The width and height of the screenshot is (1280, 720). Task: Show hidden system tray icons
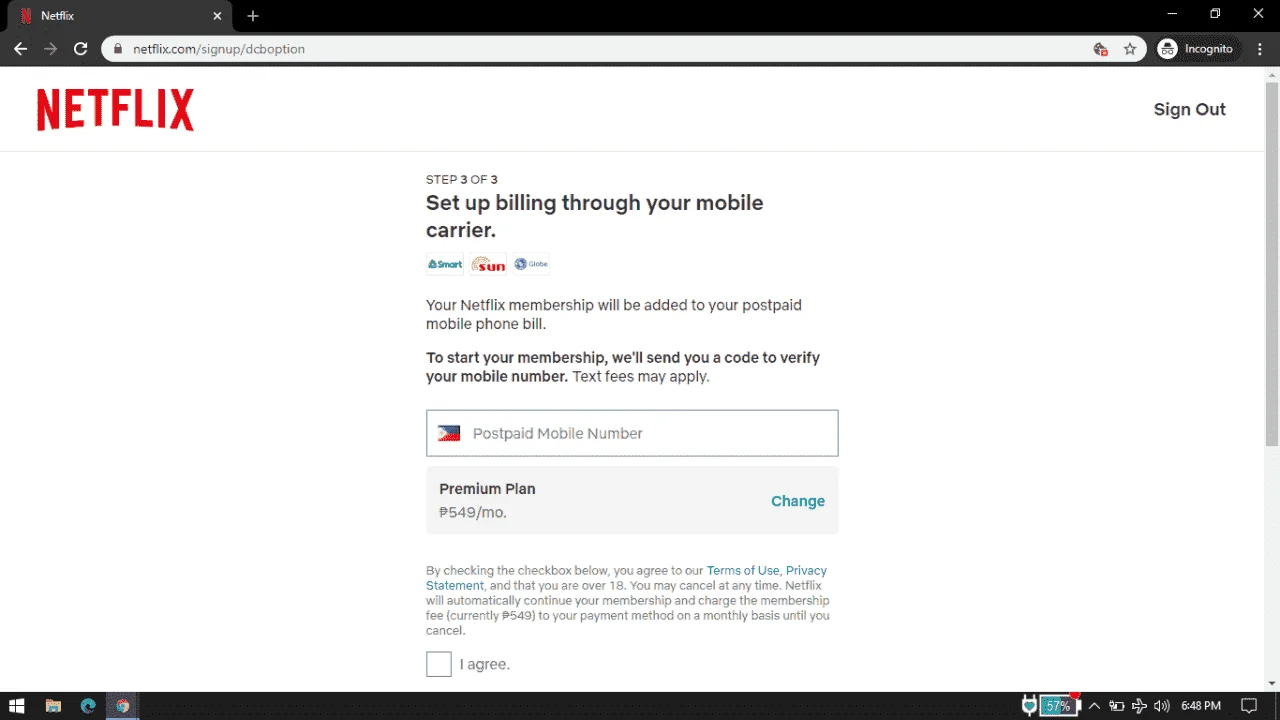(x=1094, y=706)
